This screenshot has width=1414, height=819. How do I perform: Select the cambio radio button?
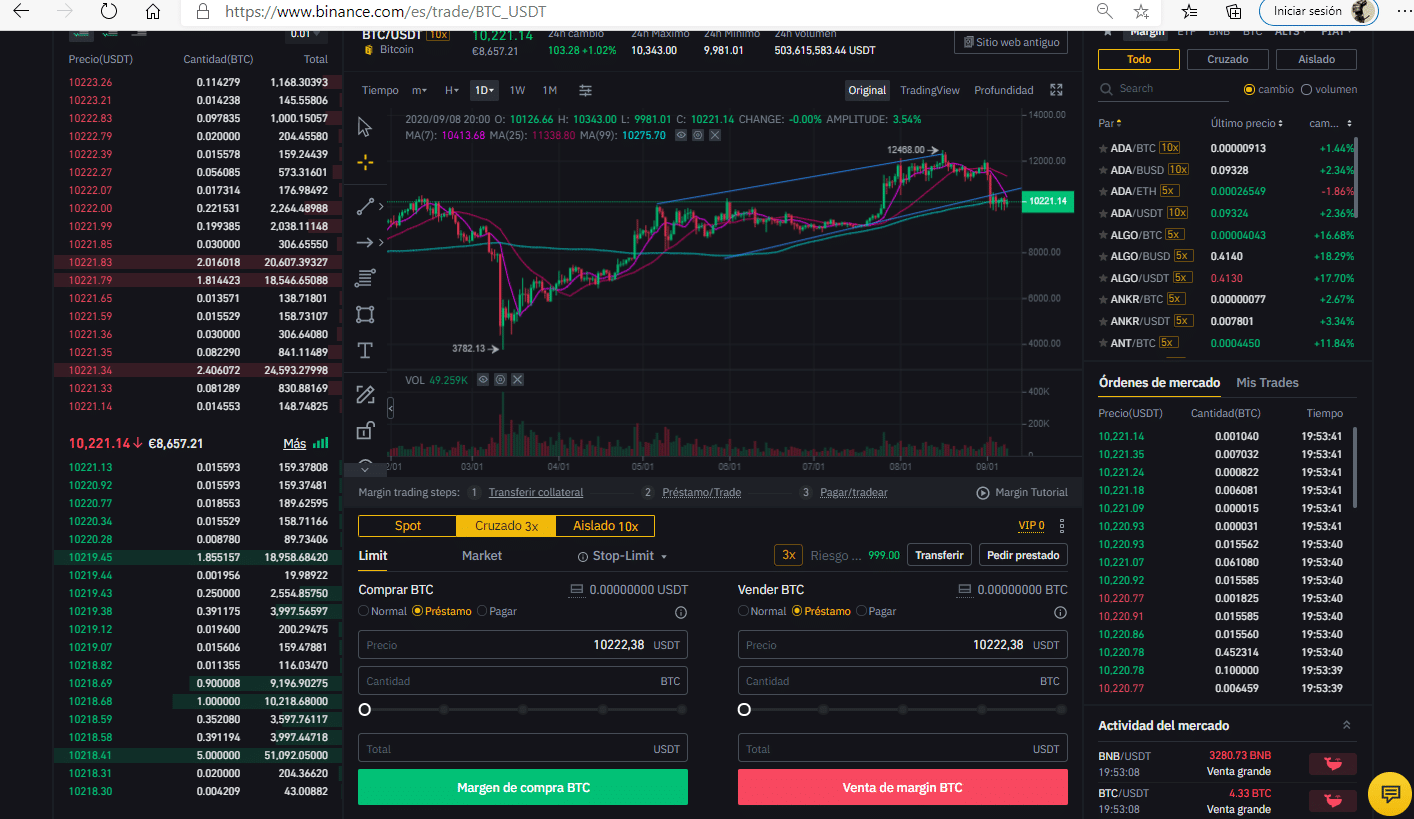pyautogui.click(x=1249, y=89)
